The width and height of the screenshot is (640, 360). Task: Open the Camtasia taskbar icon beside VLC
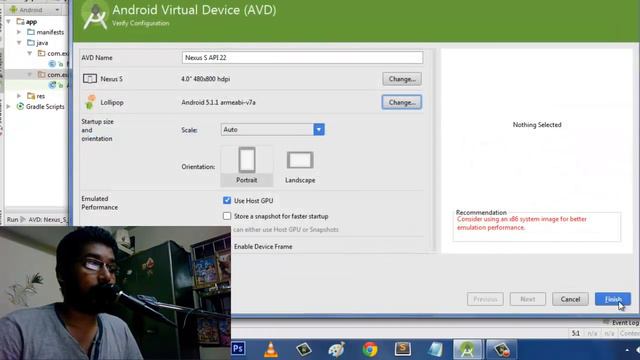point(304,349)
